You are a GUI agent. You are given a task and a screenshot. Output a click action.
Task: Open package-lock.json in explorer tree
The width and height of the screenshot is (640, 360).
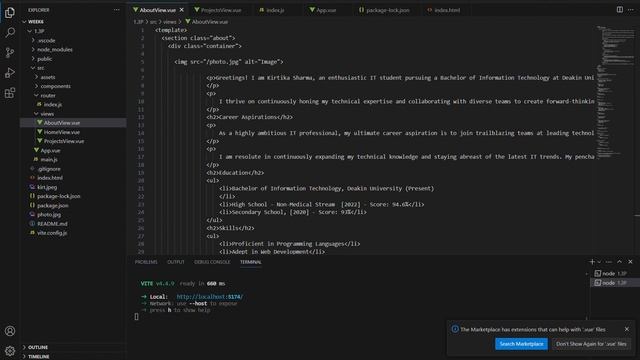(73, 196)
